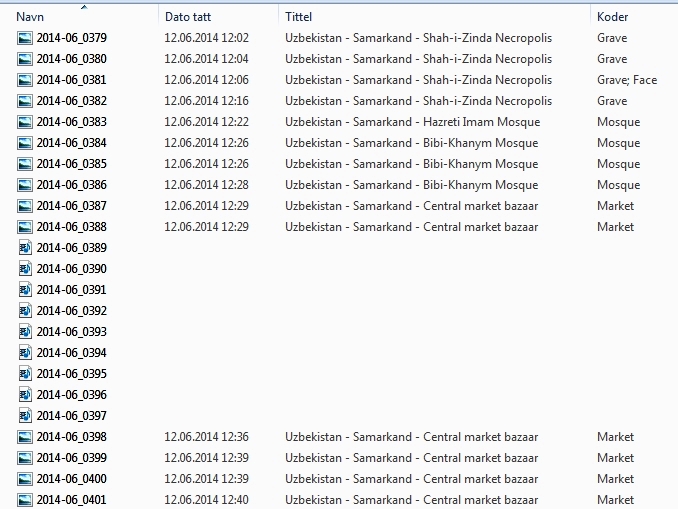Viewport: 678px width, 509px height.
Task: Click the image icon of 2014-06_0386
Action: coord(25,185)
